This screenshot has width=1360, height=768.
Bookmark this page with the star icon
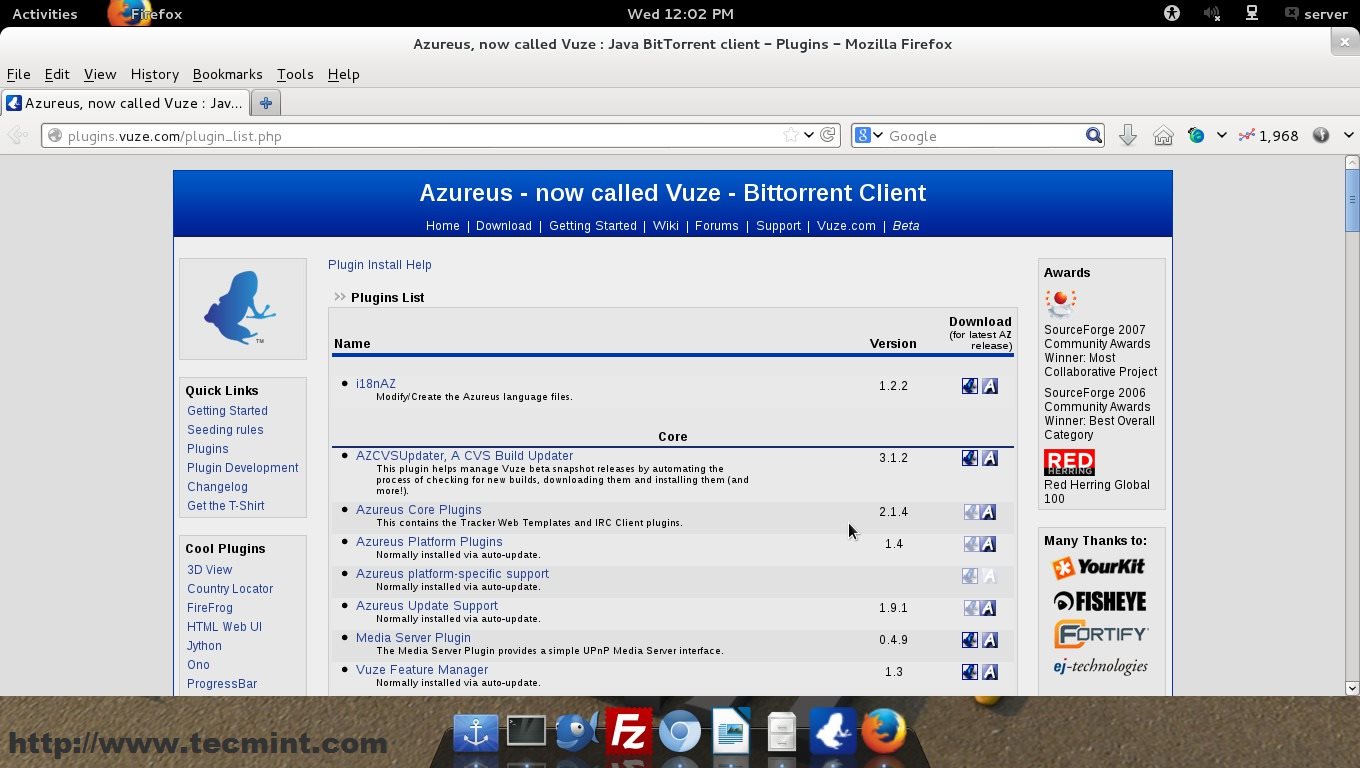[790, 135]
